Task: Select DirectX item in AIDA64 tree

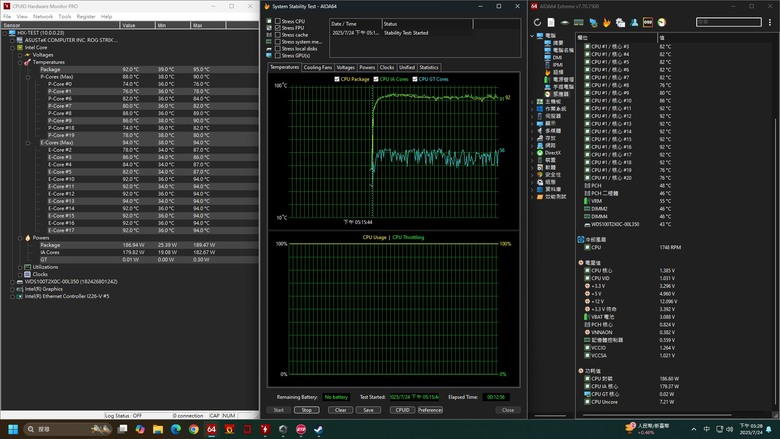Action: [x=552, y=153]
